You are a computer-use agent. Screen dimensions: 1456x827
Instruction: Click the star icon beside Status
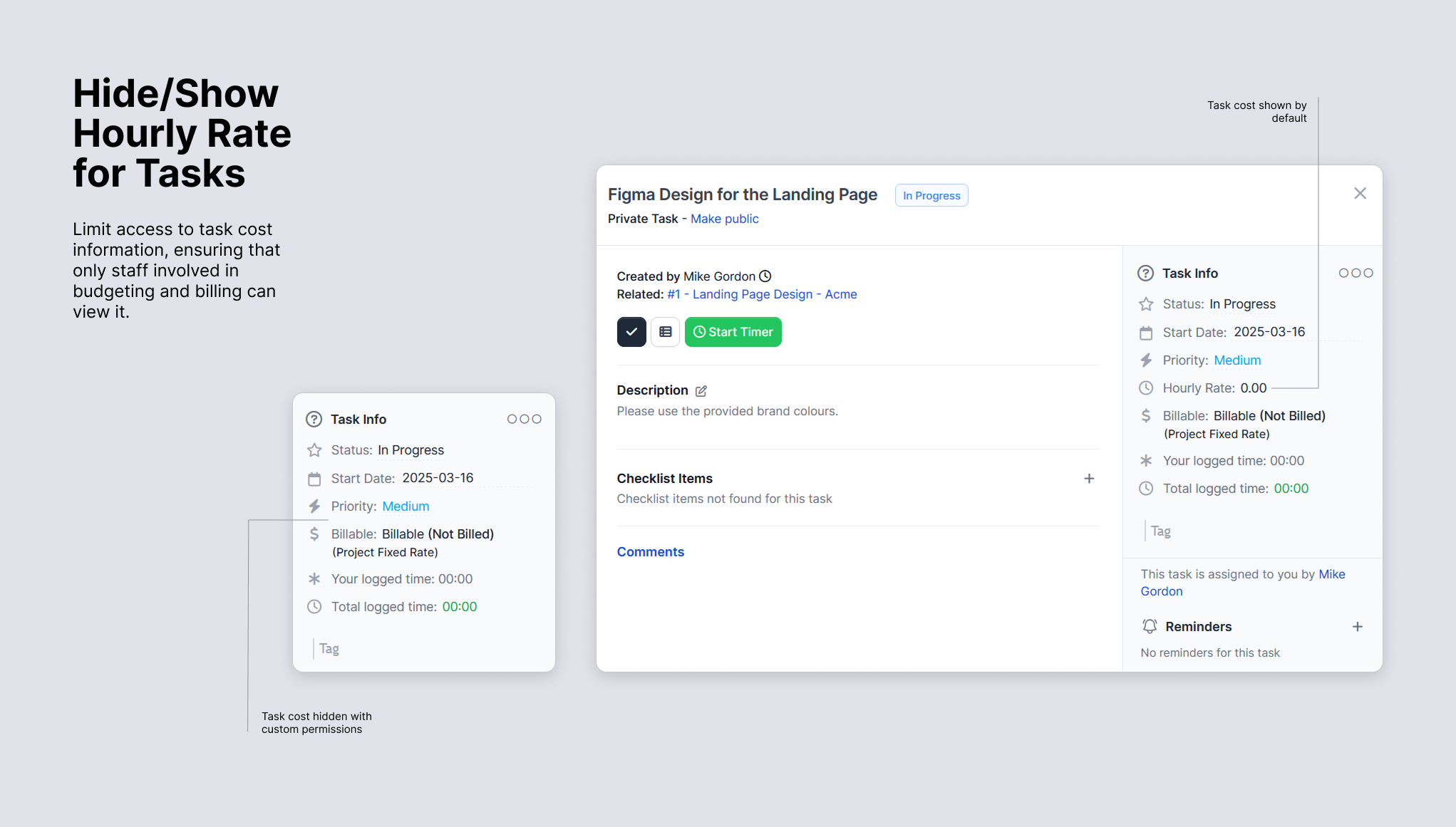pyautogui.click(x=1146, y=303)
